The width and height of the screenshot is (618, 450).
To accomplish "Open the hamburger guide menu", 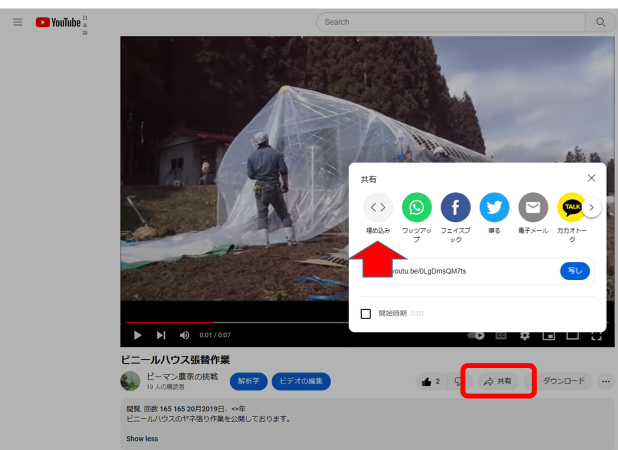I will pos(17,22).
